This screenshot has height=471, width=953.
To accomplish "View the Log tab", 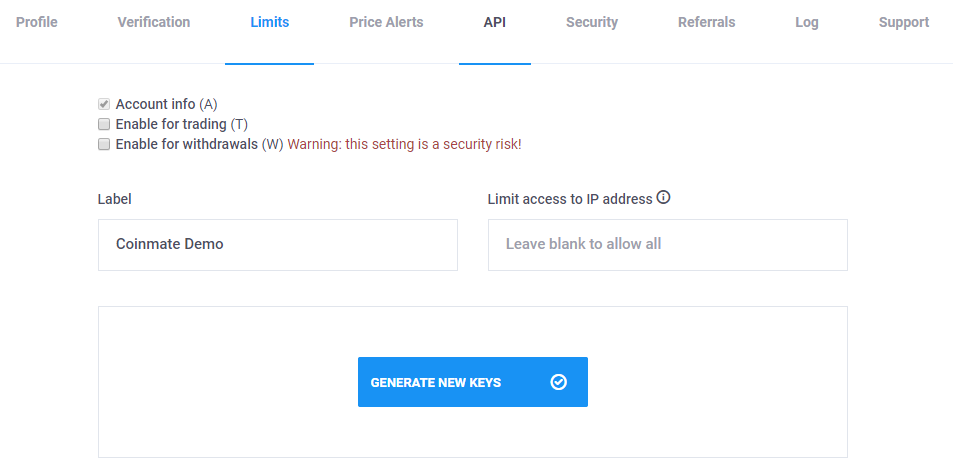I will pos(807,22).
